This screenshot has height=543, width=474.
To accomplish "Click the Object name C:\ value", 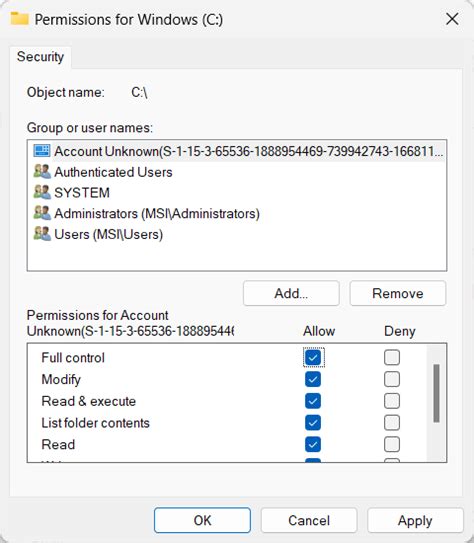I will coord(140,92).
